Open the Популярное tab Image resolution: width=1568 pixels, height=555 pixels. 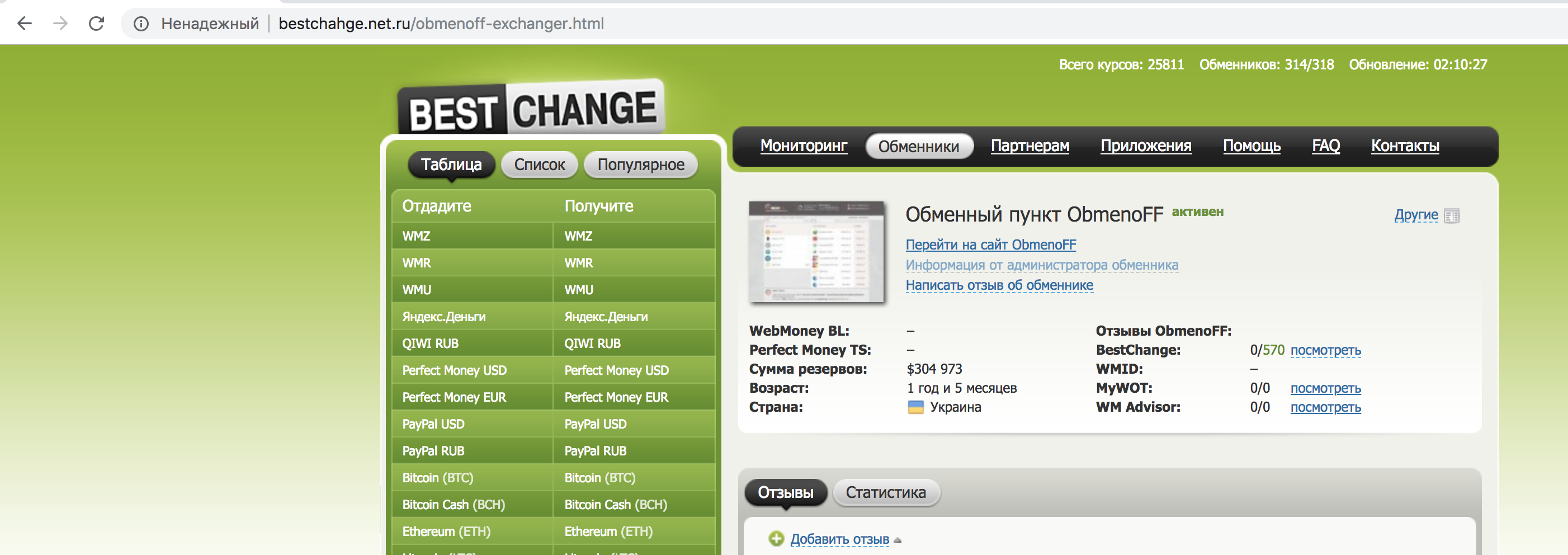pos(641,164)
